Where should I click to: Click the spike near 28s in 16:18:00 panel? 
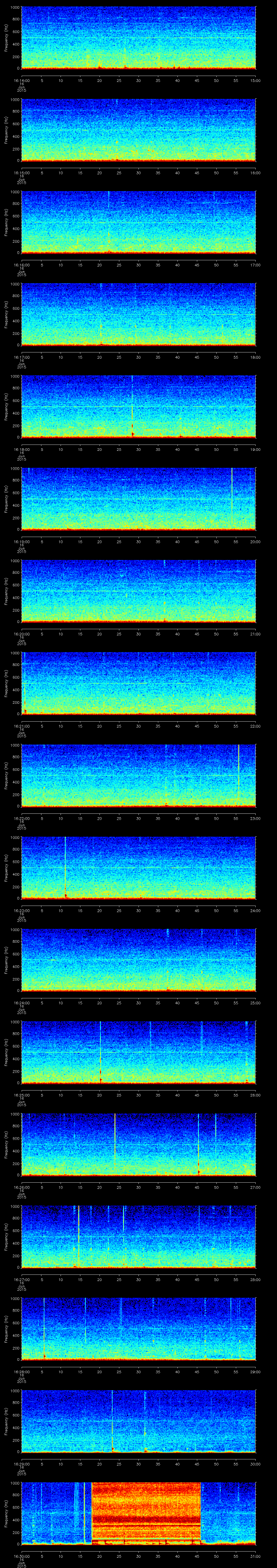[132, 407]
